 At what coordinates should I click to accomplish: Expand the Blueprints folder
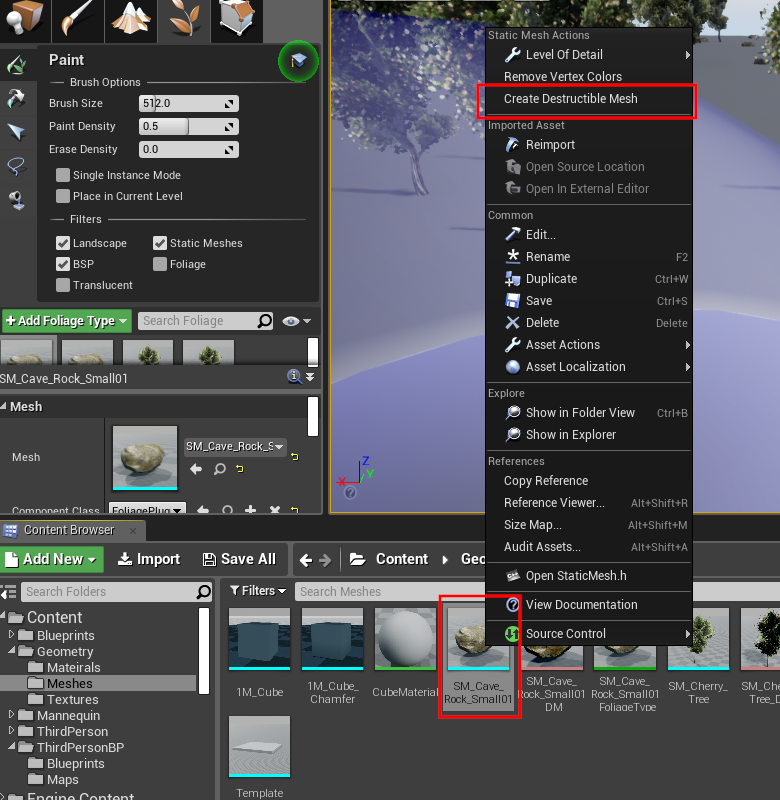pyautogui.click(x=12, y=634)
